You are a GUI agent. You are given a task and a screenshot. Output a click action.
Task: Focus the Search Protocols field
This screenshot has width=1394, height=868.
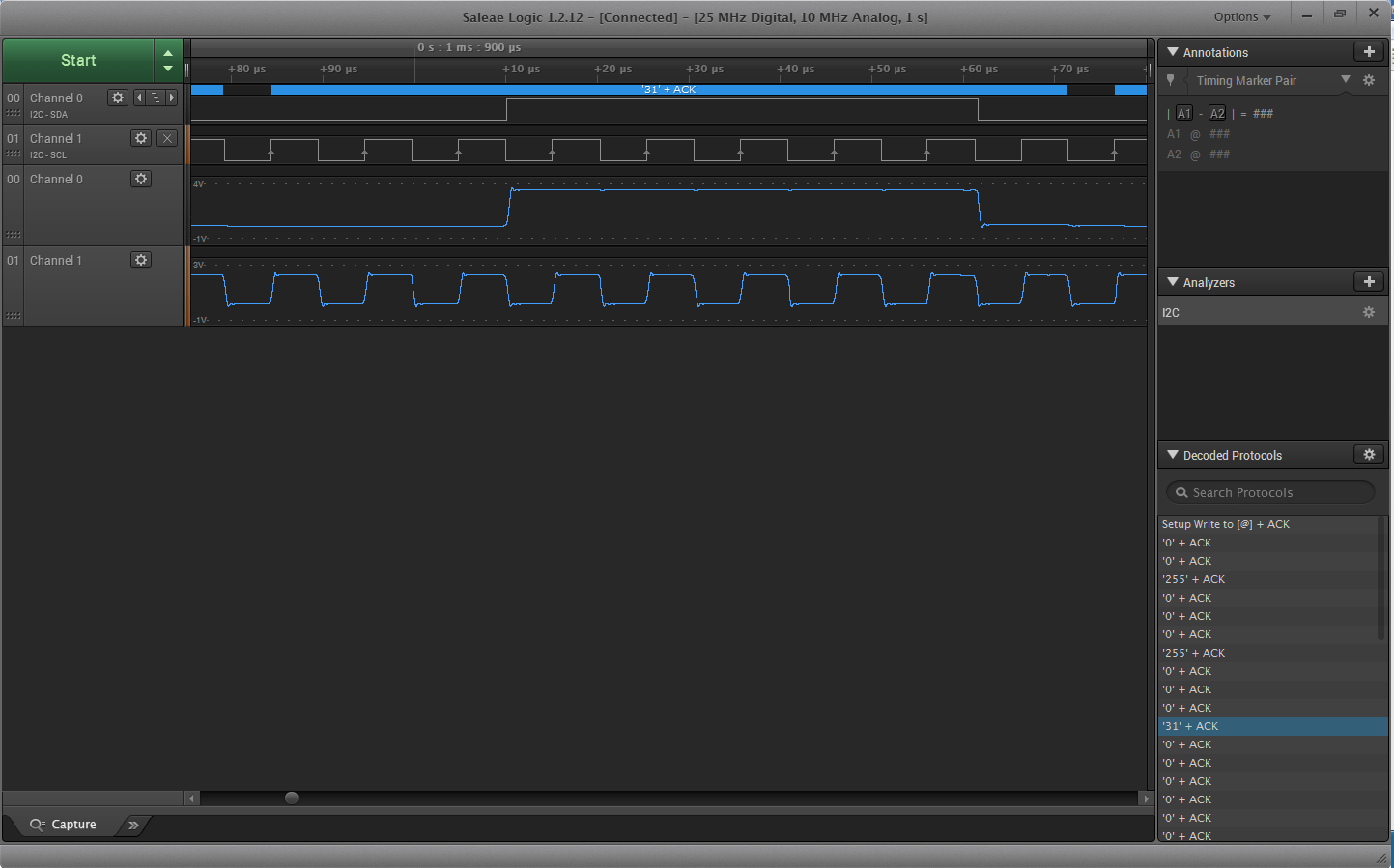pos(1270,492)
